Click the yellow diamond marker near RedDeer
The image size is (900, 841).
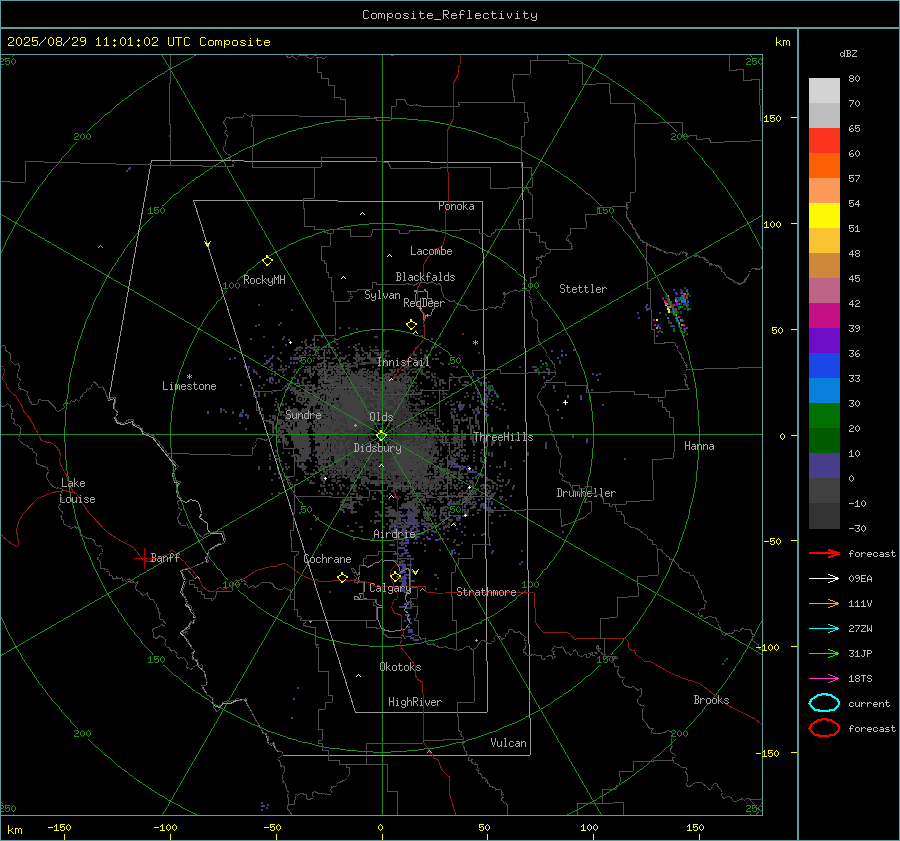[x=411, y=325]
